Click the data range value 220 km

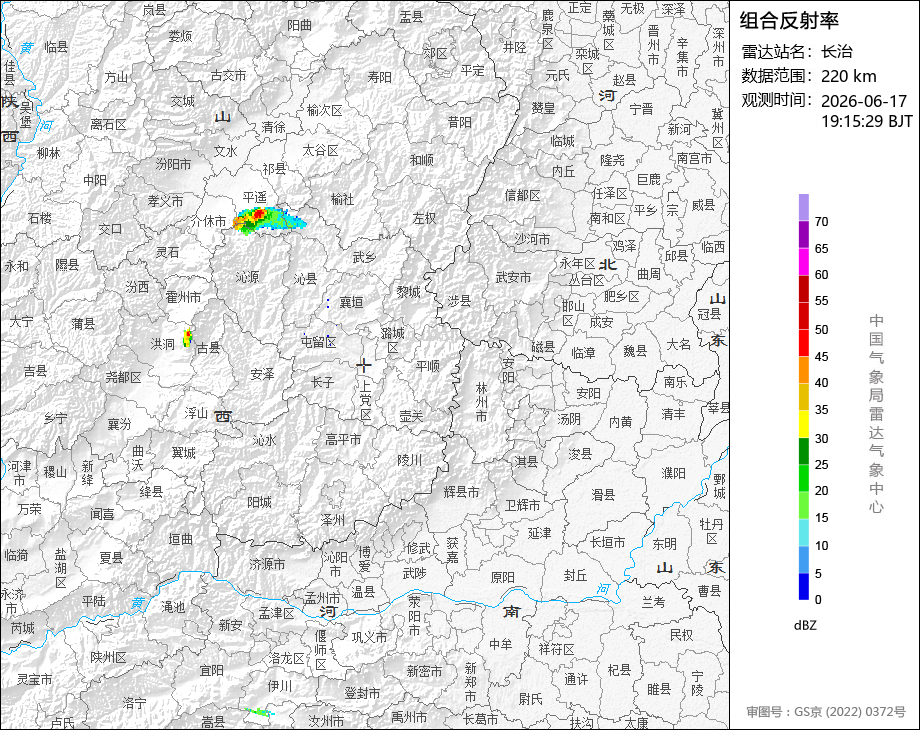pyautogui.click(x=848, y=76)
